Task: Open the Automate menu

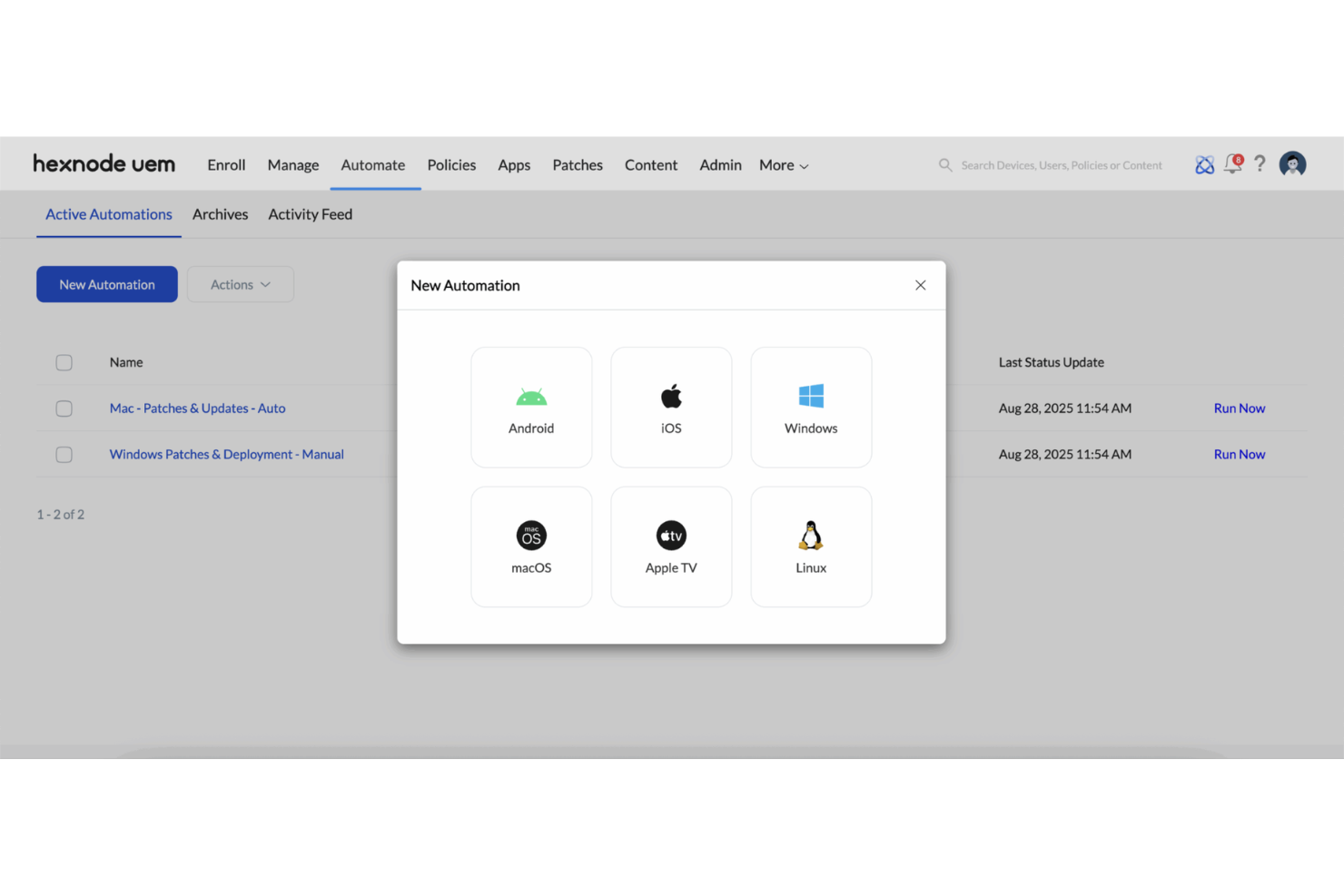Action: coord(373,165)
